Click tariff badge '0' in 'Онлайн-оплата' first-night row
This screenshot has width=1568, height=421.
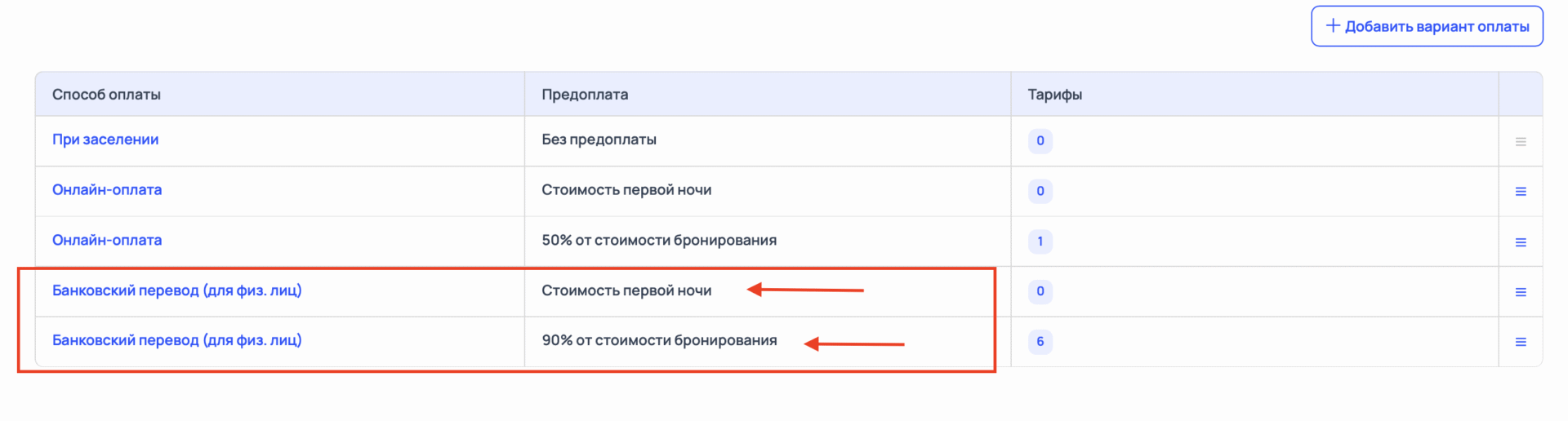coord(1040,192)
